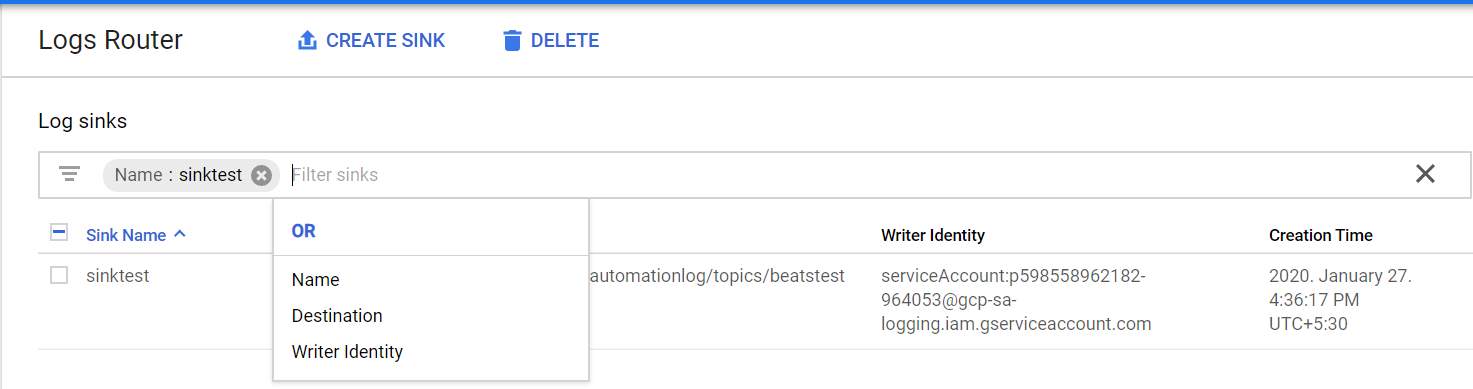Click the Writer Identity column header

(x=933, y=235)
